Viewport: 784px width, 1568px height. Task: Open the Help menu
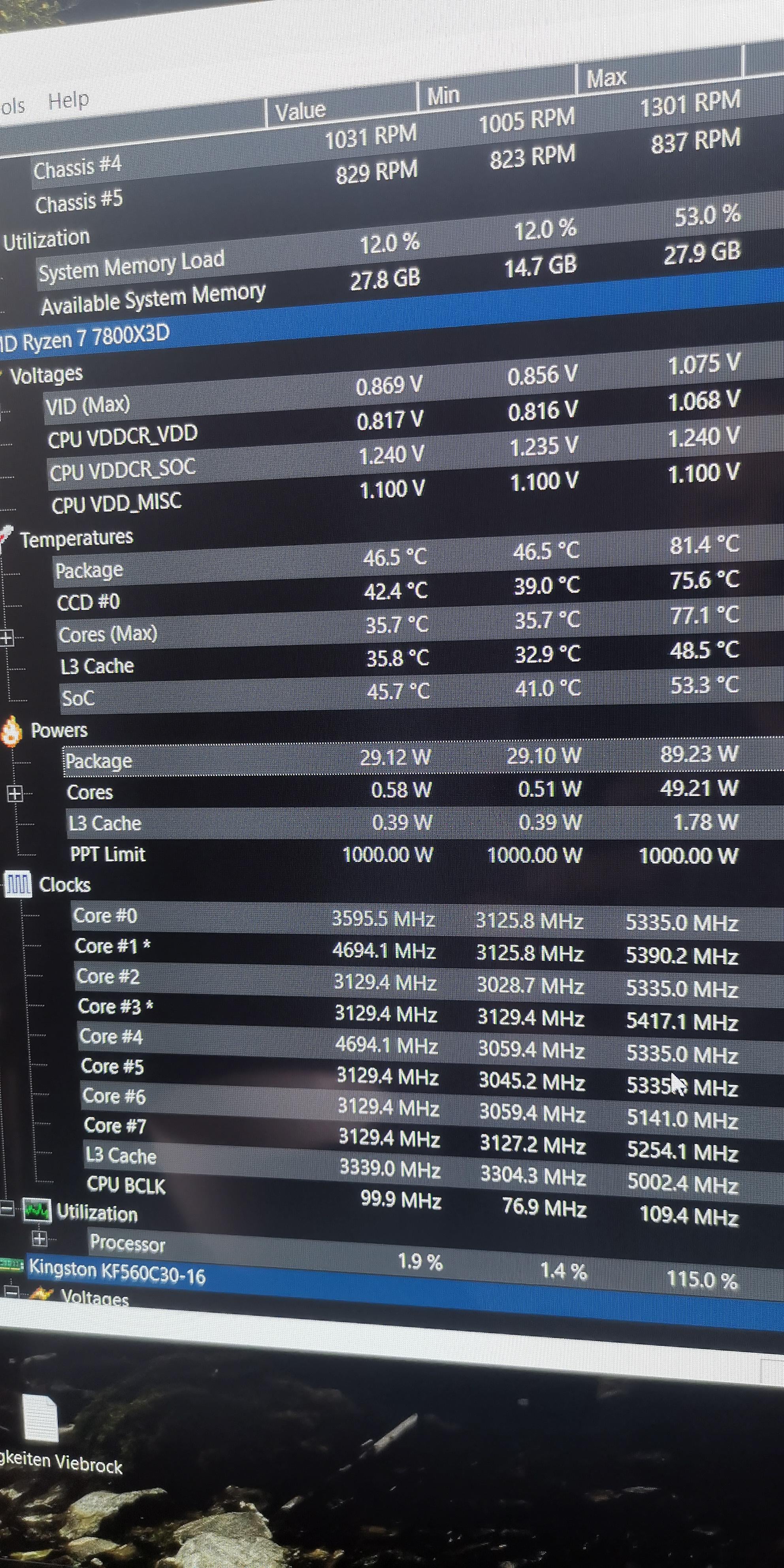68,100
